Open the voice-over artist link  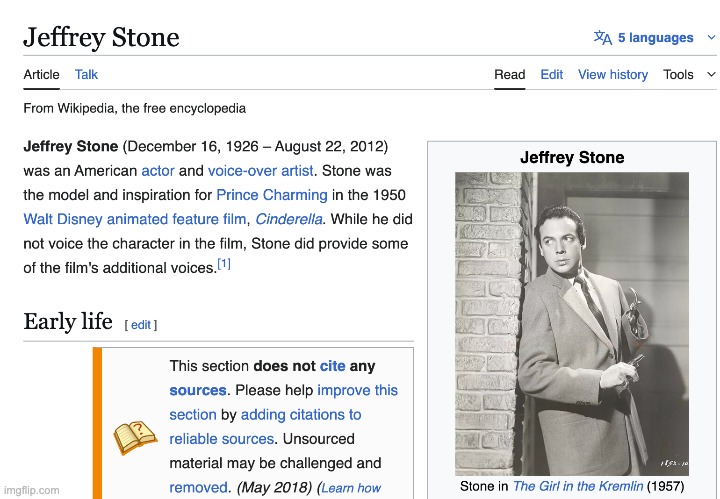point(260,171)
